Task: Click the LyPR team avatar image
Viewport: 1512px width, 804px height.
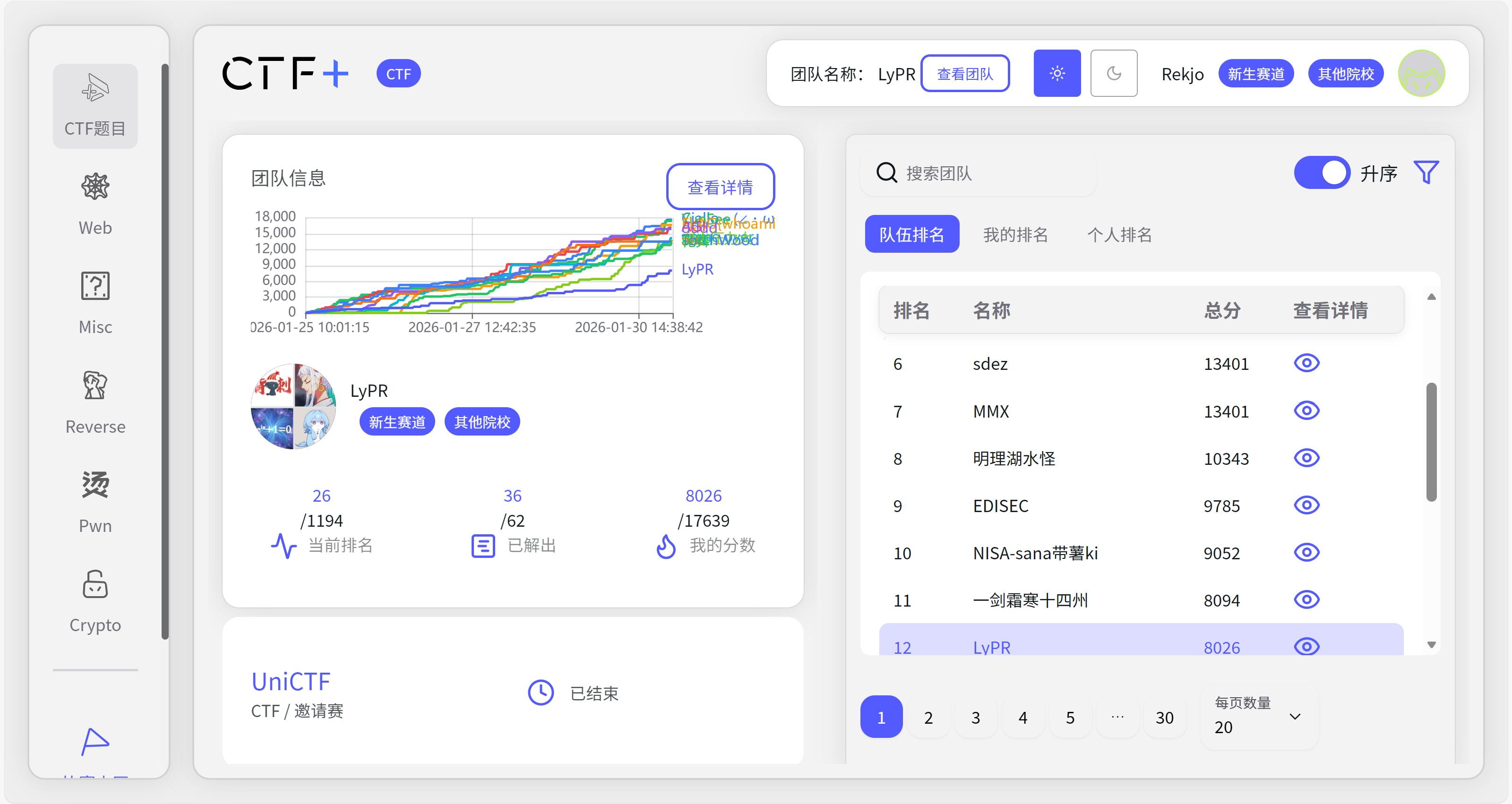Action: click(293, 406)
